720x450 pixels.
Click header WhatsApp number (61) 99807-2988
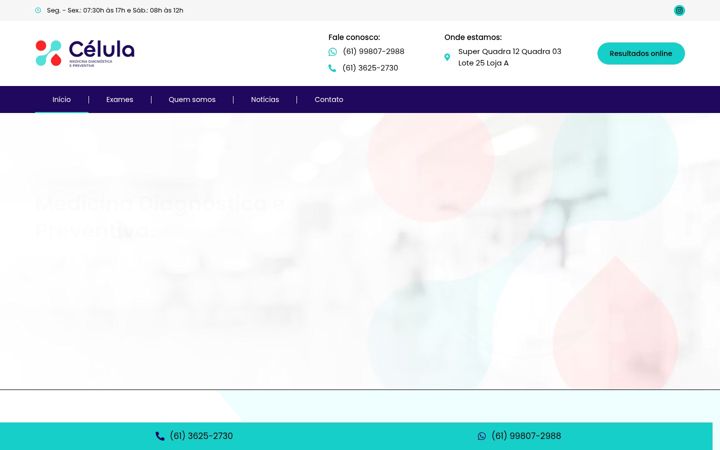click(x=373, y=51)
